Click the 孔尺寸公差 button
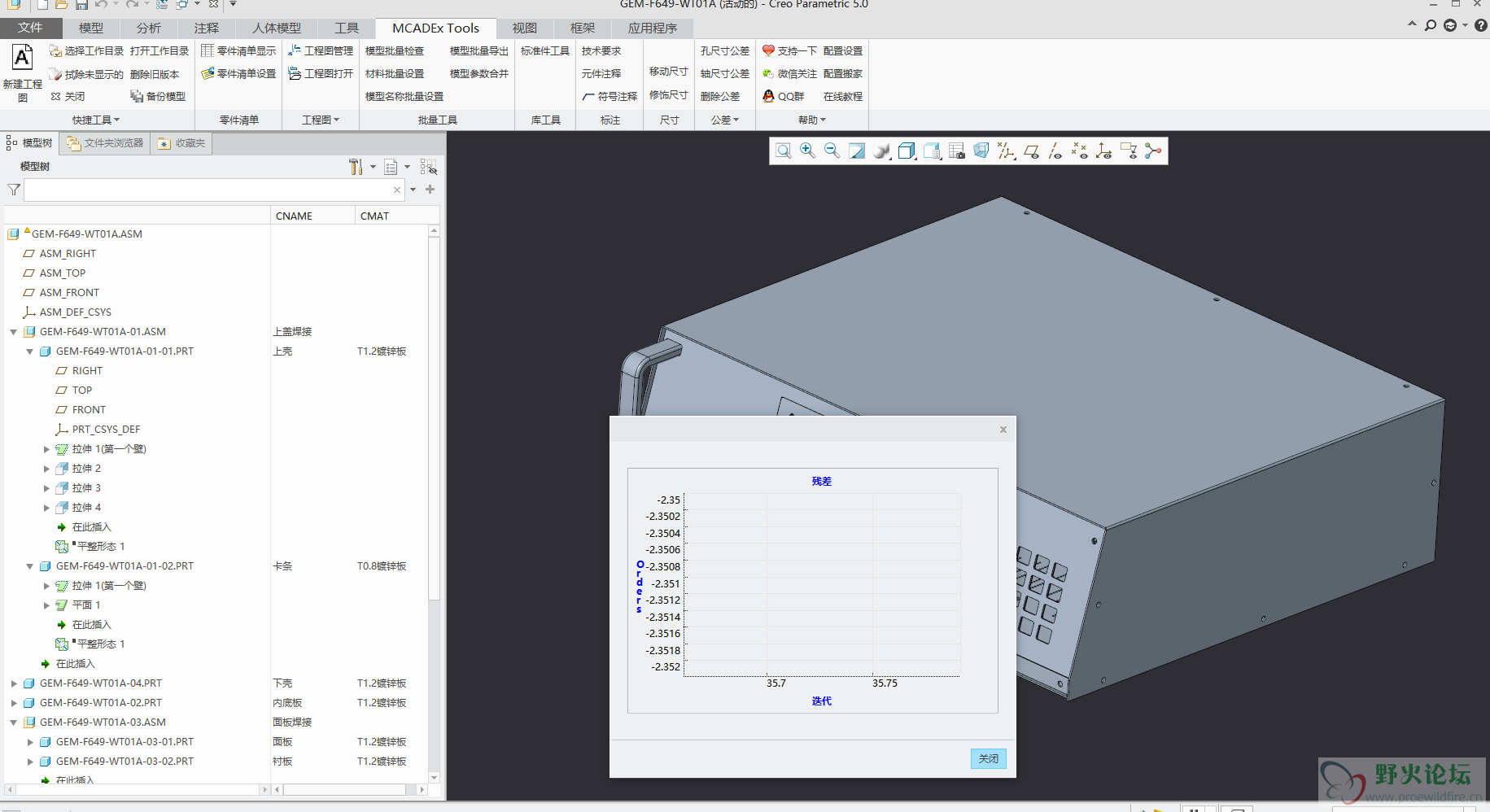The width and height of the screenshot is (1490, 812). click(x=725, y=51)
